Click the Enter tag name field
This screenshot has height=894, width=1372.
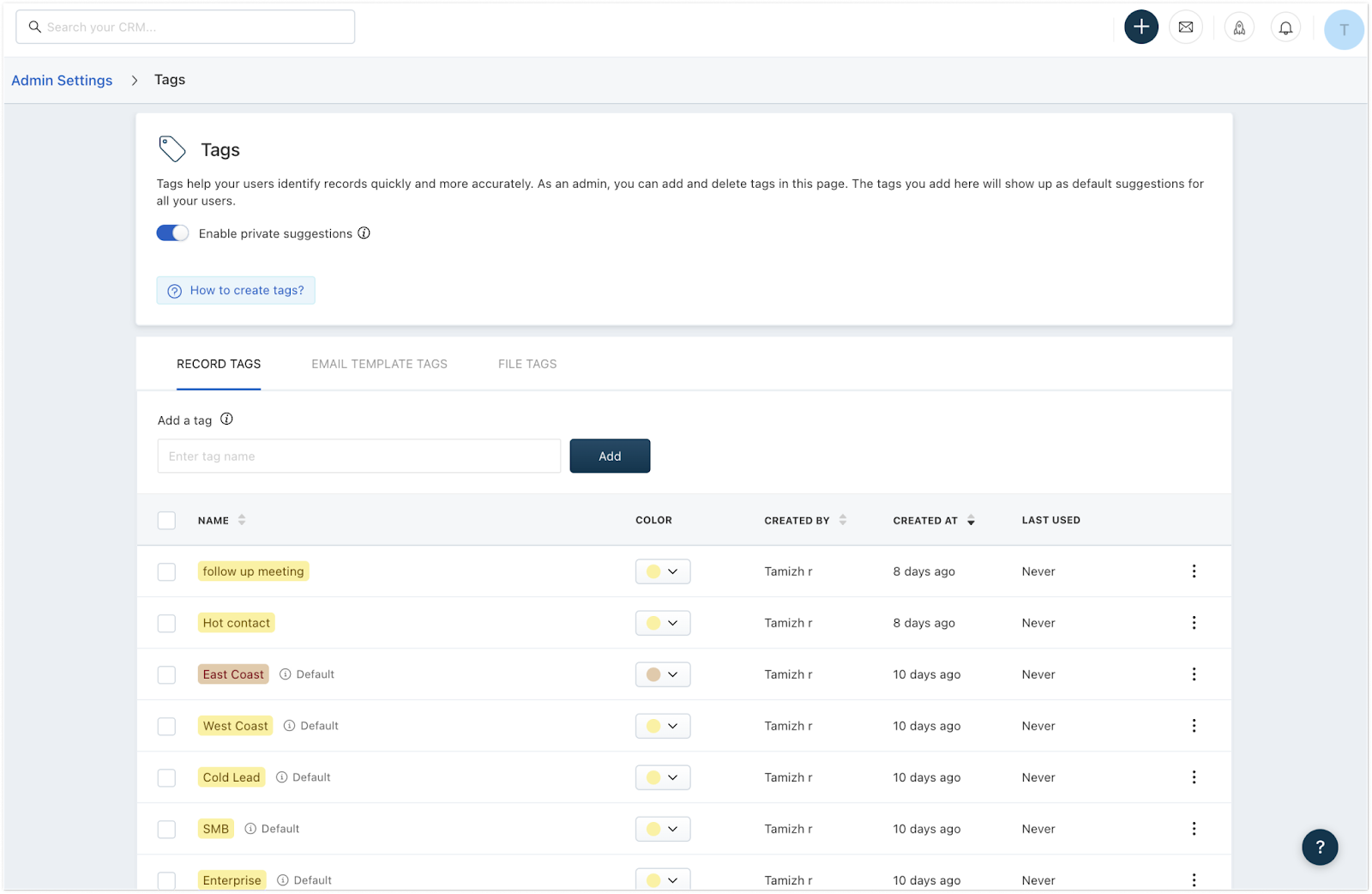[359, 456]
